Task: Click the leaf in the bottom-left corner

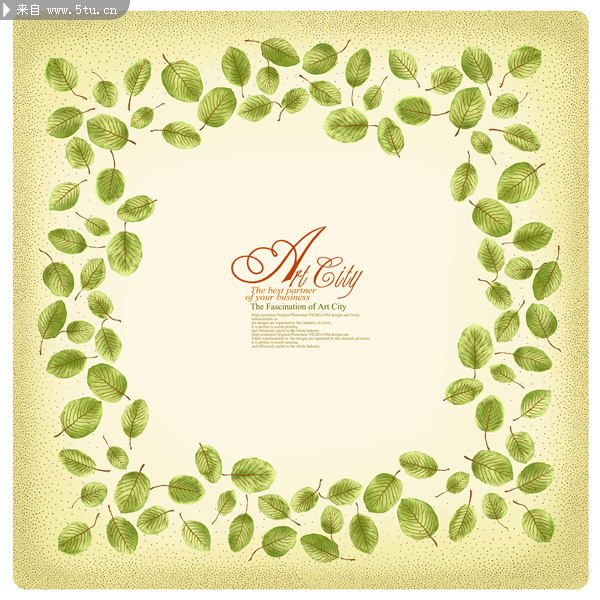Action: coord(74,538)
